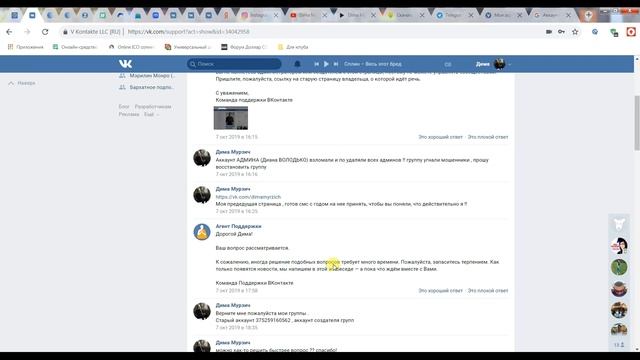Mark 17:58 agent reply as bad answer

(x=488, y=291)
